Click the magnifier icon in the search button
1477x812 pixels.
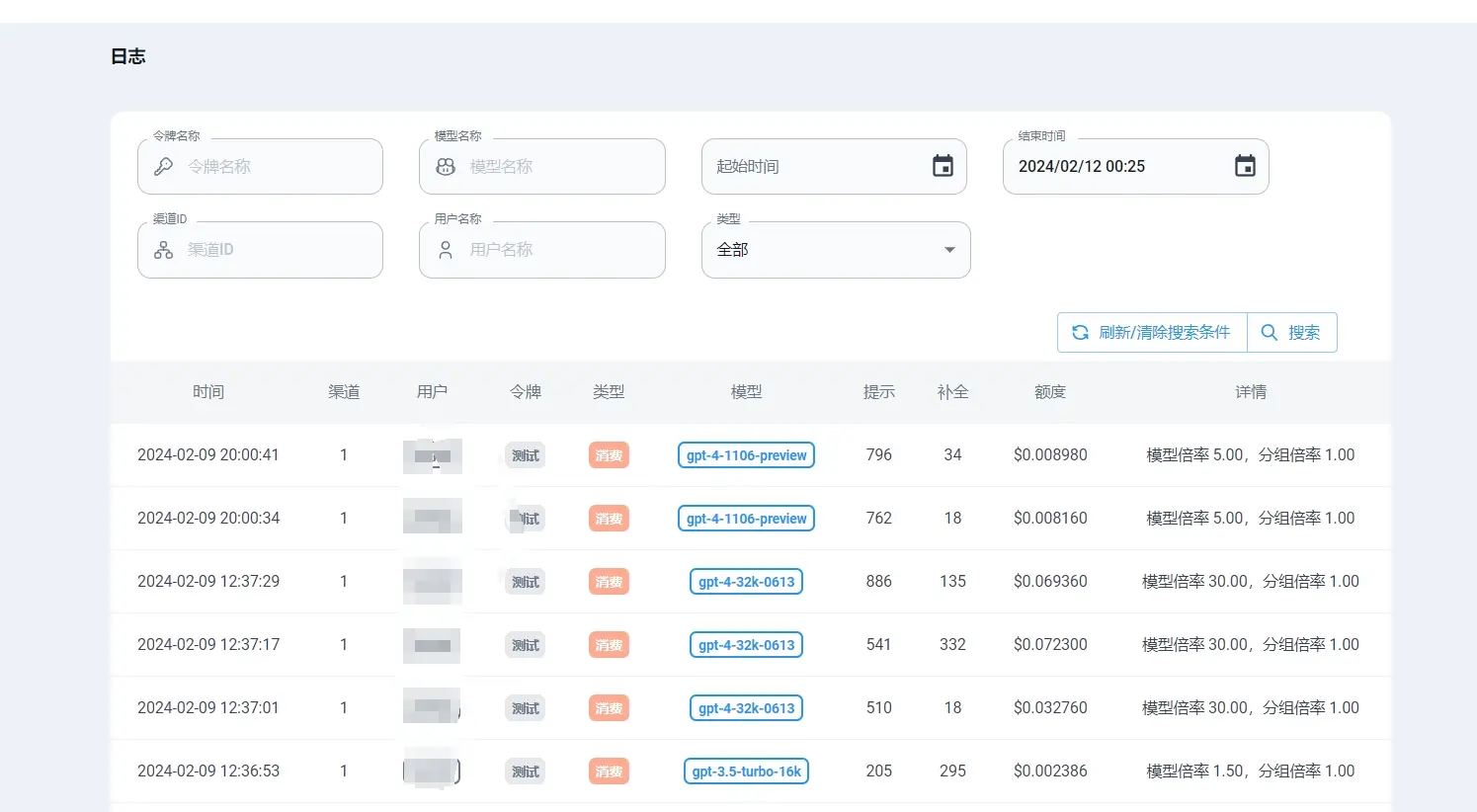pyautogui.click(x=1270, y=332)
